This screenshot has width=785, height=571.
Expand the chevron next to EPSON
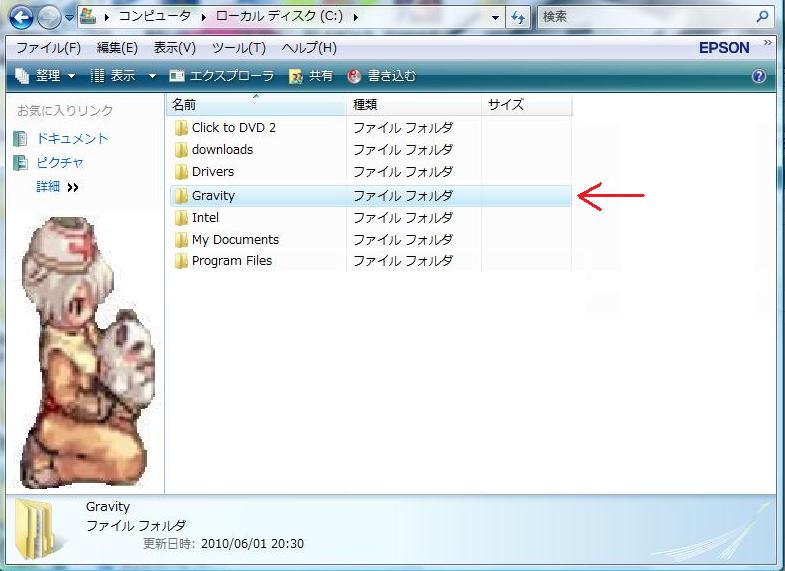coord(767,43)
